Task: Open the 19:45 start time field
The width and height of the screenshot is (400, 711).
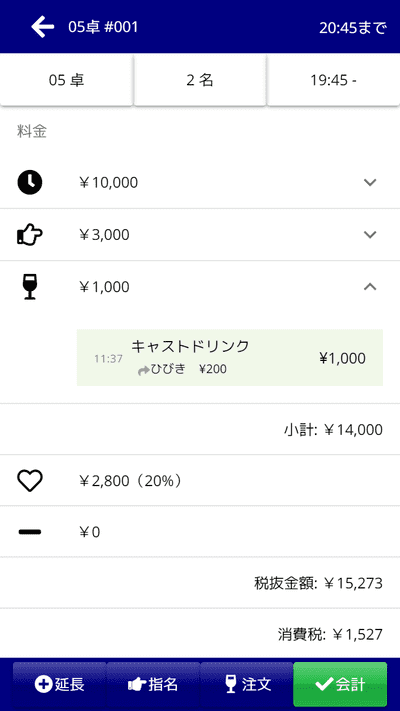Action: (x=333, y=81)
